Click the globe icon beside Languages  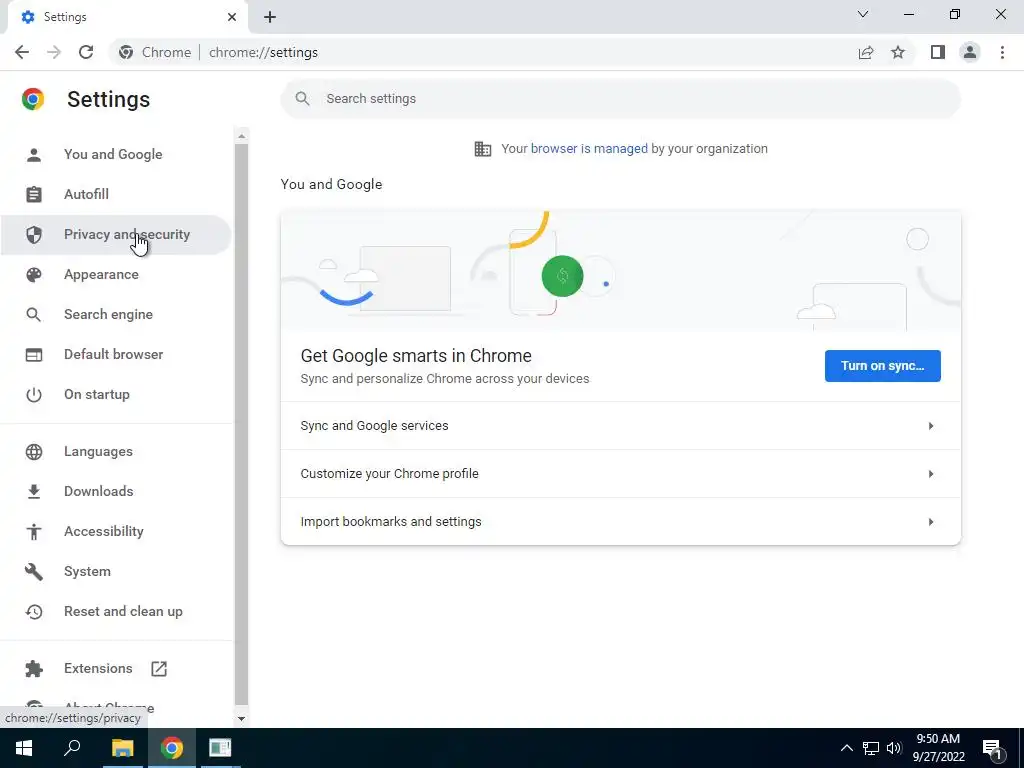coord(33,452)
